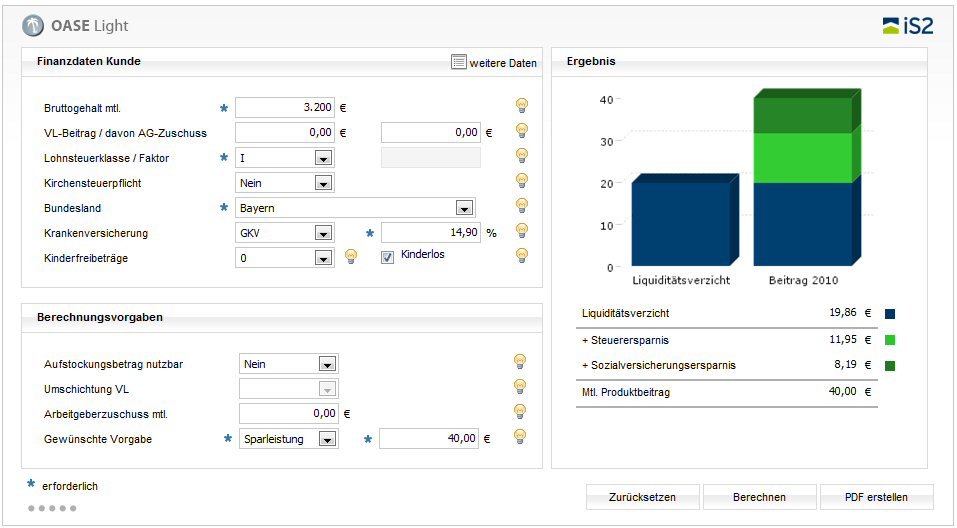Click the Berechnen button
The height and width of the screenshot is (528, 957).
[x=759, y=497]
